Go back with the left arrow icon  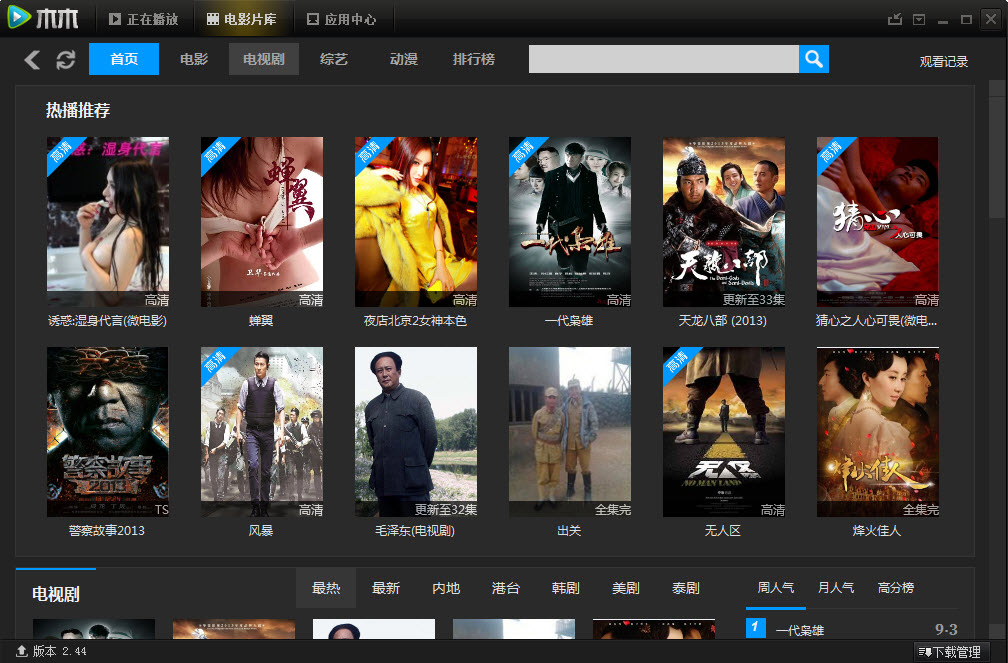tap(32, 60)
